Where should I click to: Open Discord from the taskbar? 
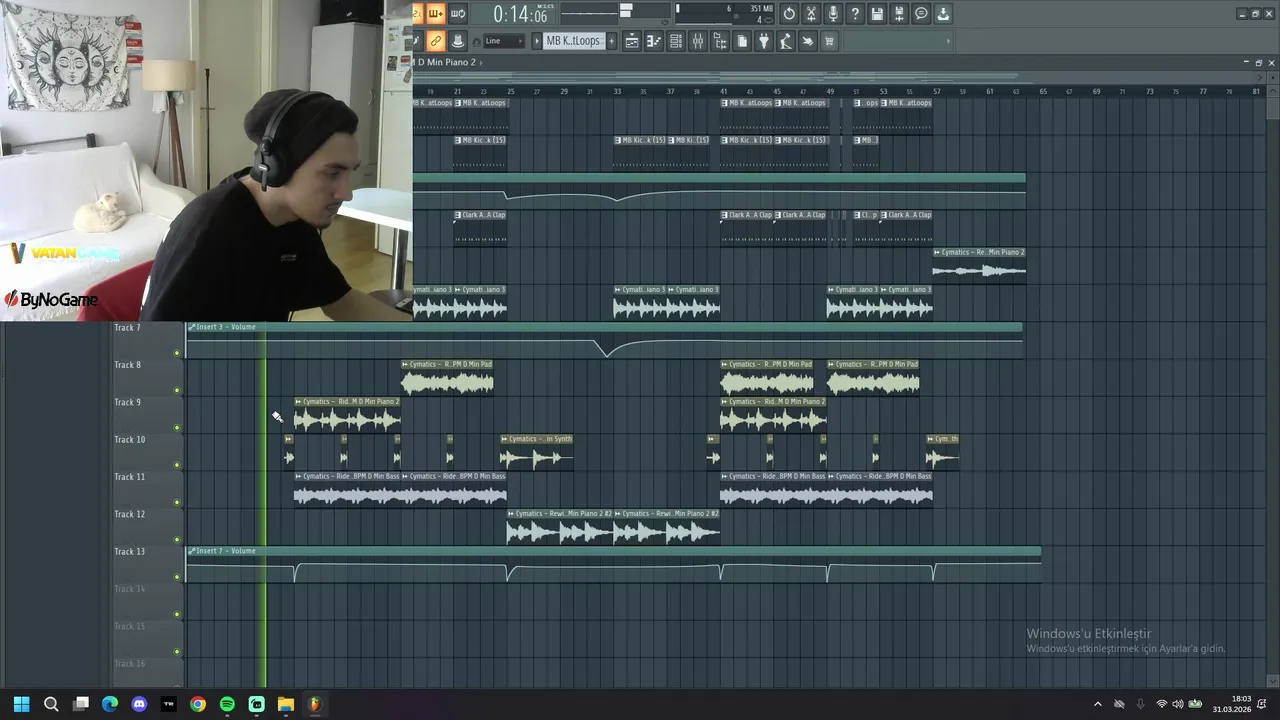[x=139, y=704]
